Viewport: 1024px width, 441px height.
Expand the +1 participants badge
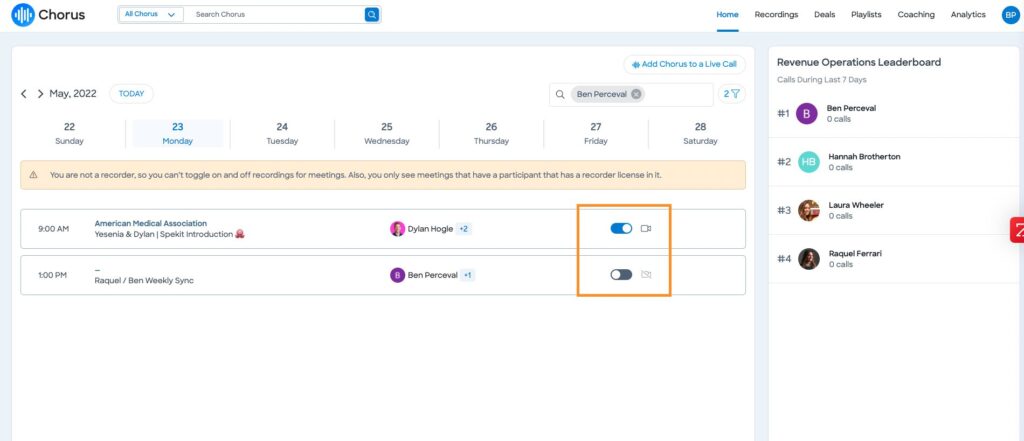click(468, 275)
